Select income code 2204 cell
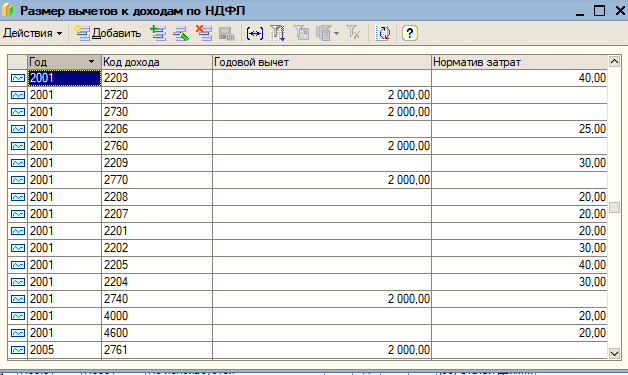 tap(157, 282)
